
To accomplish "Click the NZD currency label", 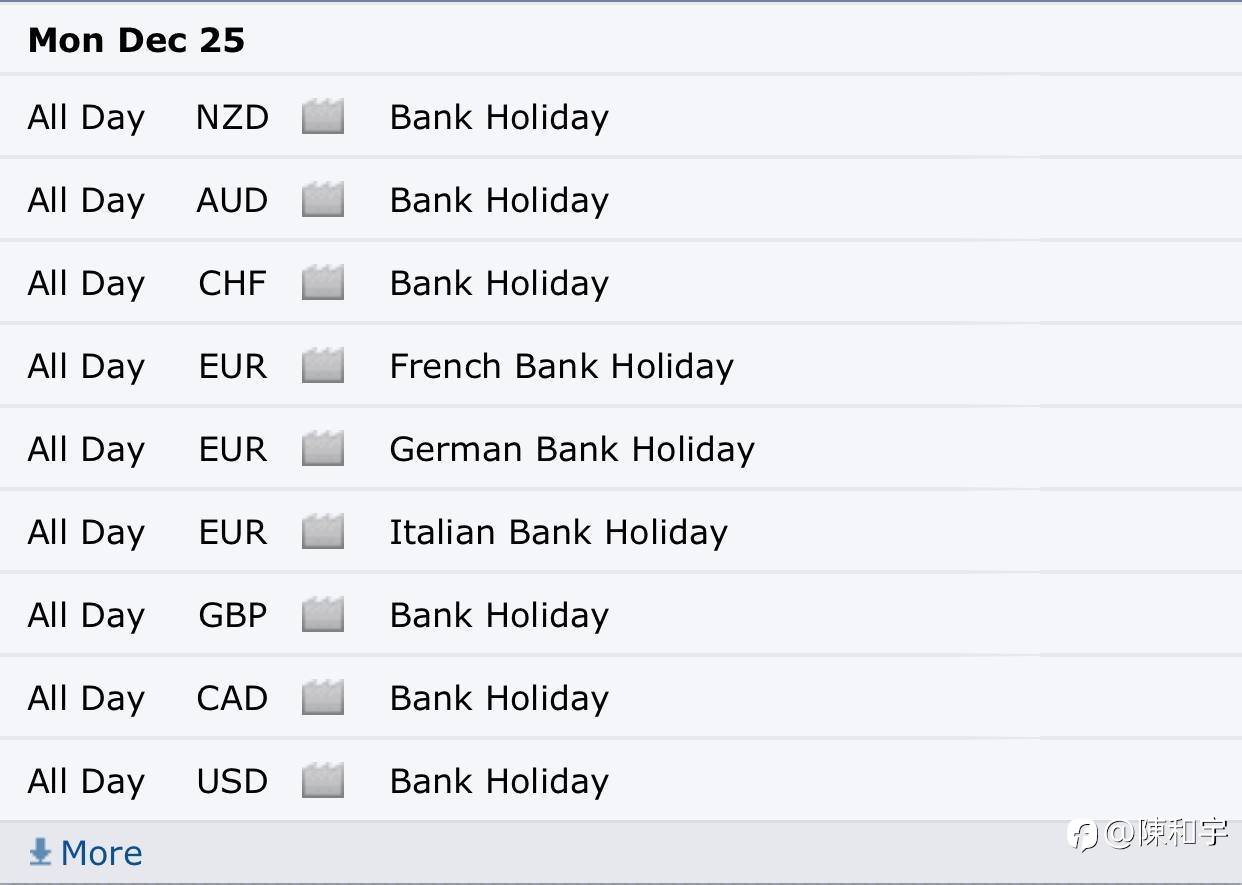I will [232, 117].
